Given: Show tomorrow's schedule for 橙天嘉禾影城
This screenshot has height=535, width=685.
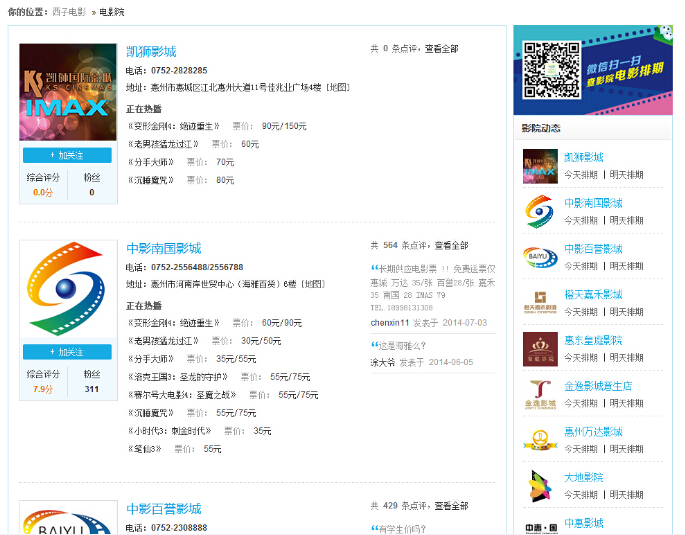Looking at the screenshot, I should [x=626, y=312].
